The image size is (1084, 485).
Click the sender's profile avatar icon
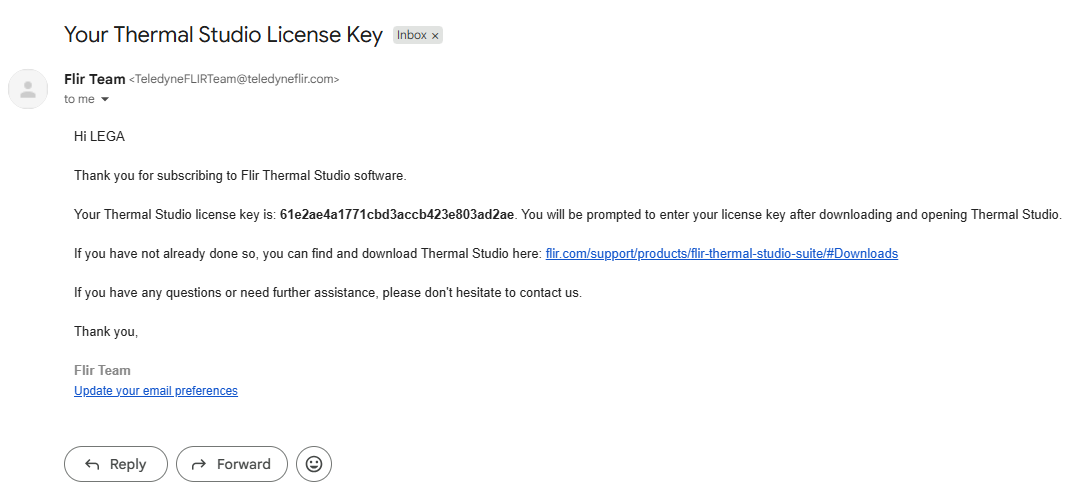(x=28, y=89)
